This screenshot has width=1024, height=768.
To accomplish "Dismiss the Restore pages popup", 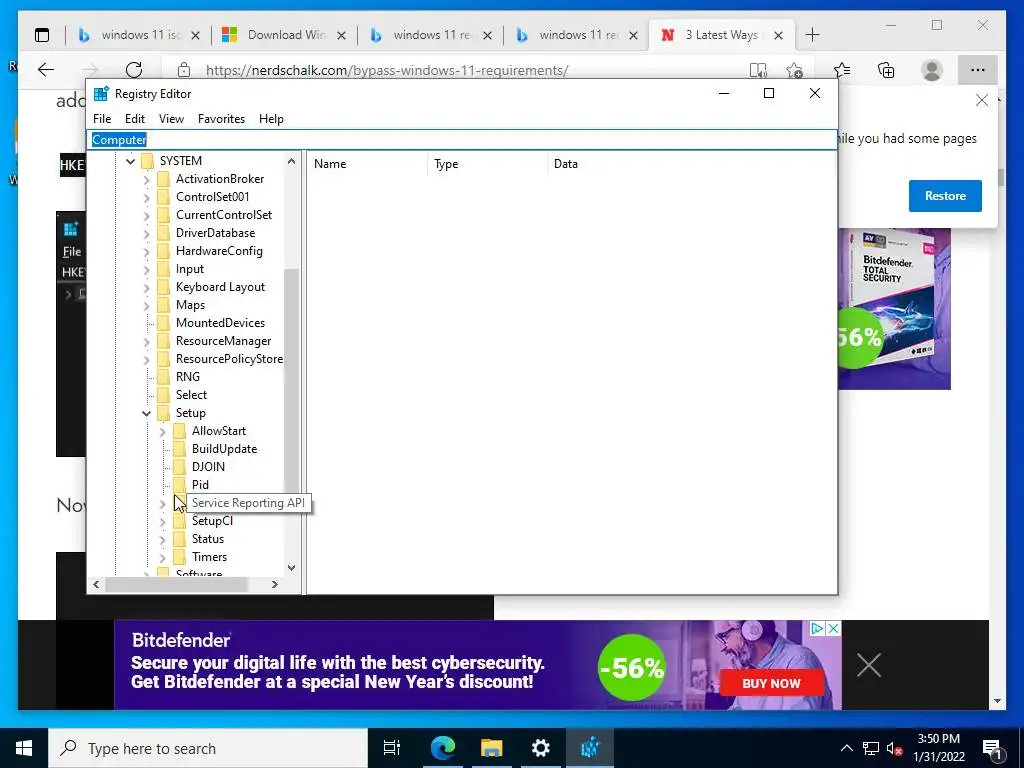I will pyautogui.click(x=982, y=101).
